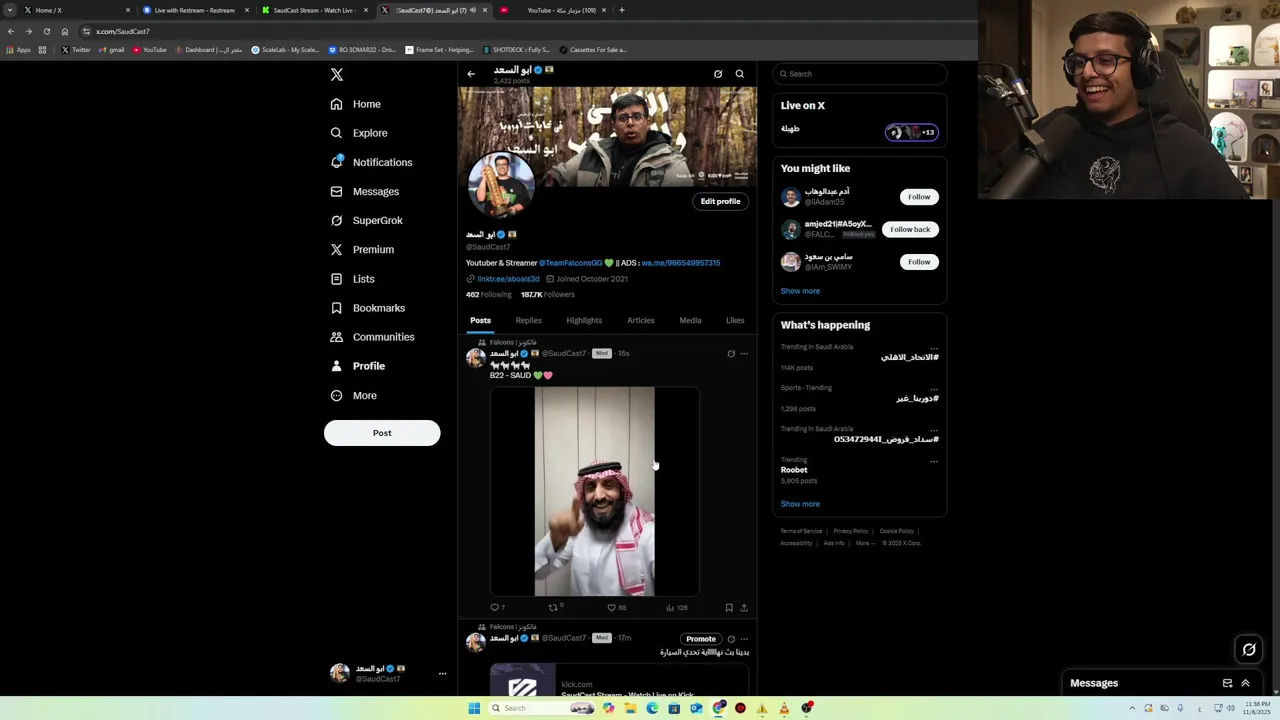The image size is (1280, 720).
Task: Switch to the Replies tab
Action: pos(529,321)
